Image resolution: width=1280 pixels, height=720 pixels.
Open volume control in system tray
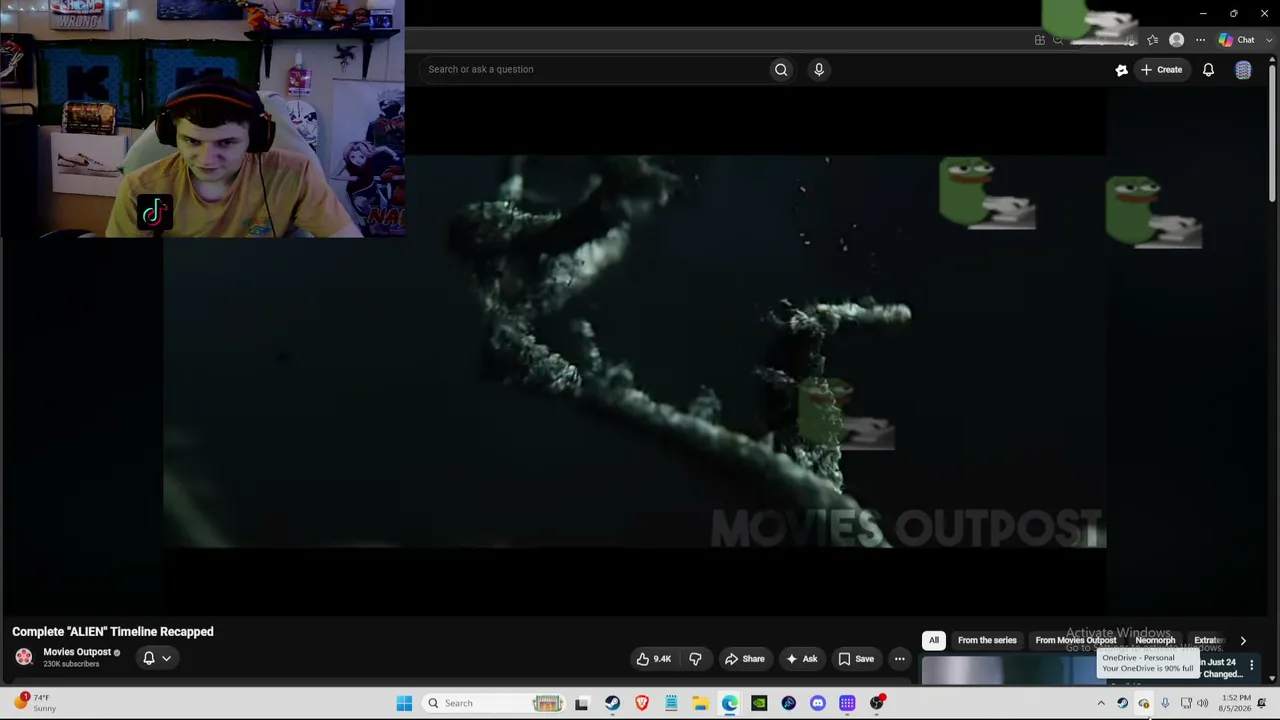(x=1203, y=703)
